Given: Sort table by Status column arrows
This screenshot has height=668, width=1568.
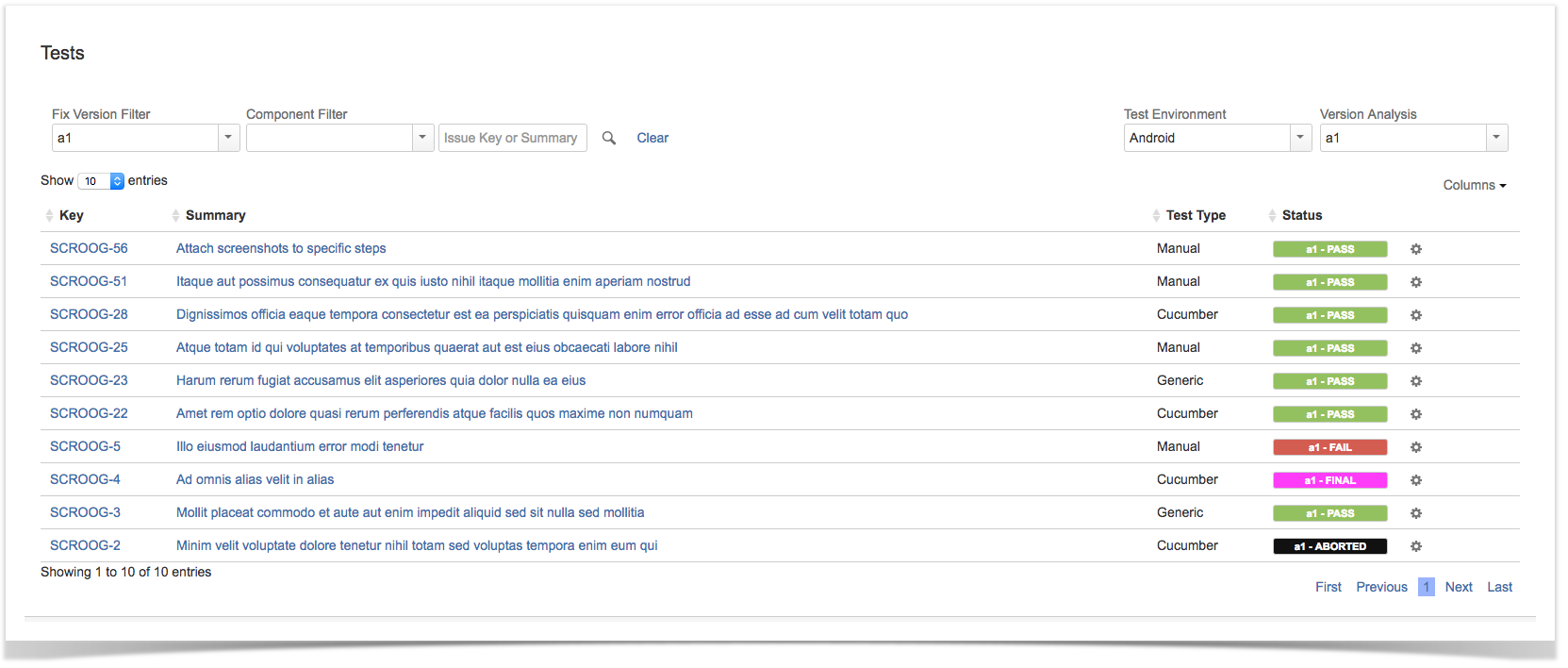Looking at the screenshot, I should point(1272,215).
